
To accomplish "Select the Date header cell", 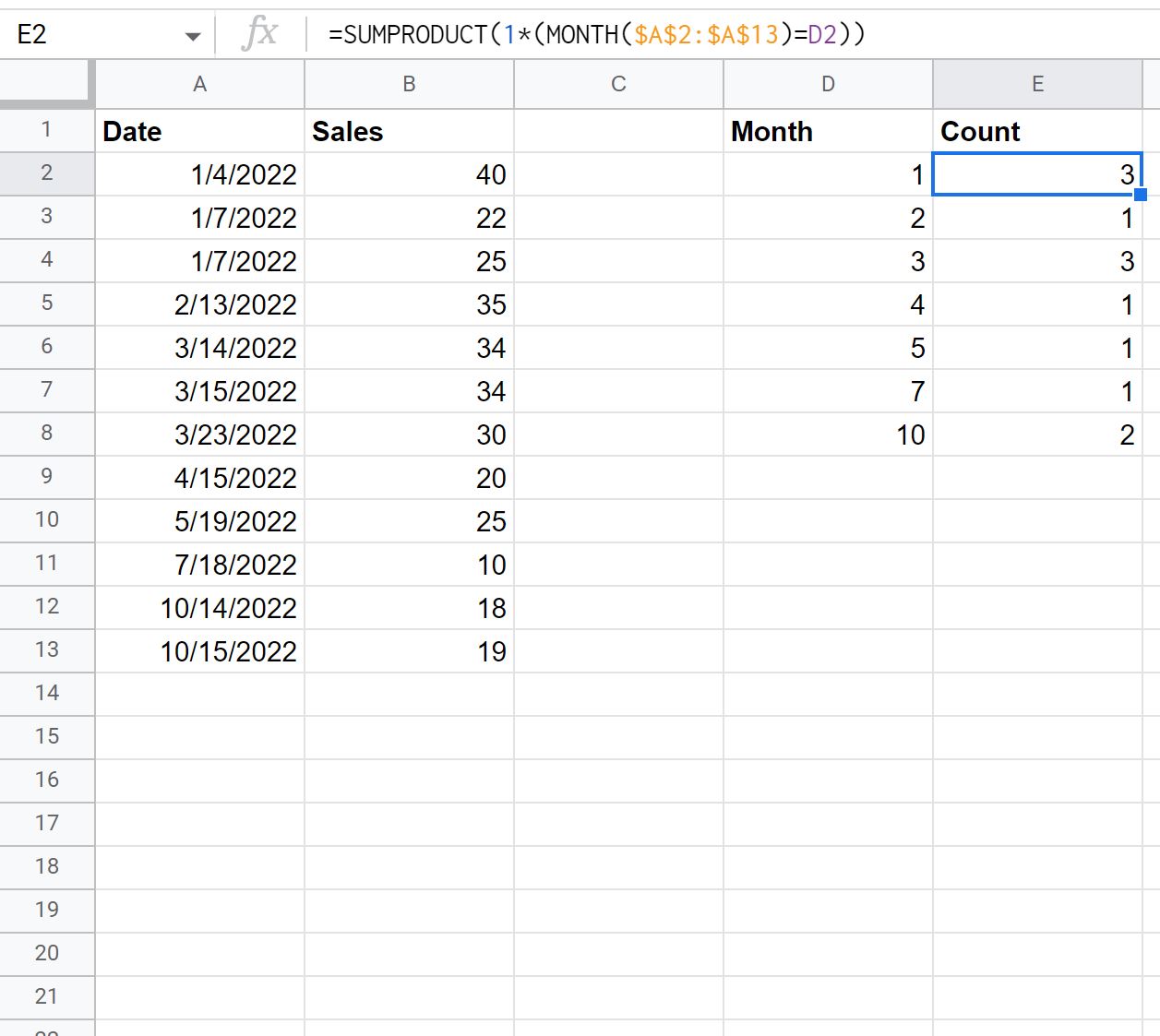I will coord(199,131).
